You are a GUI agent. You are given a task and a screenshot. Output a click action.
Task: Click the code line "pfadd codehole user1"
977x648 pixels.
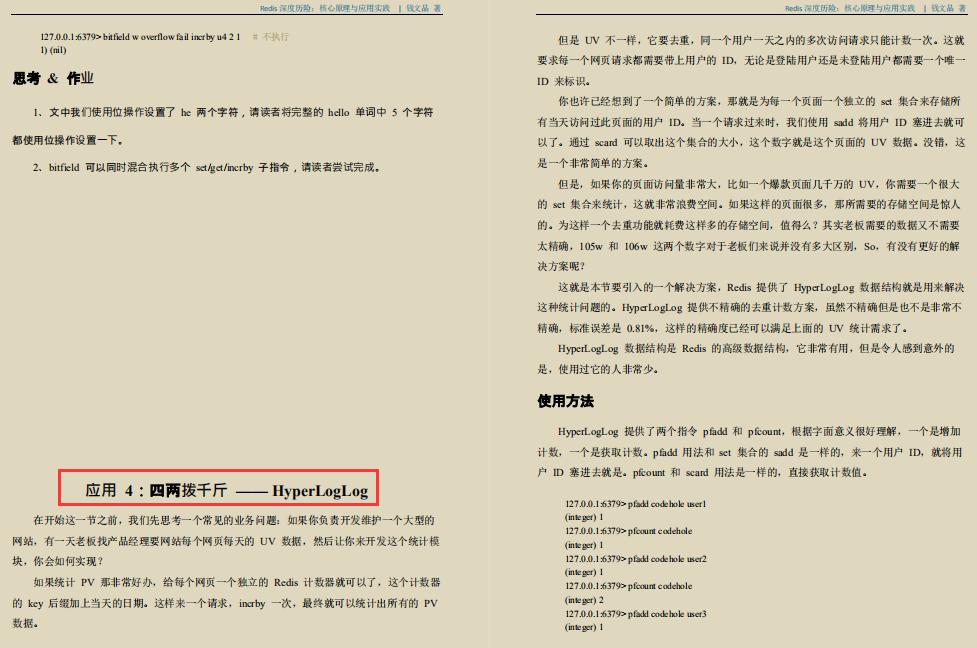click(636, 504)
